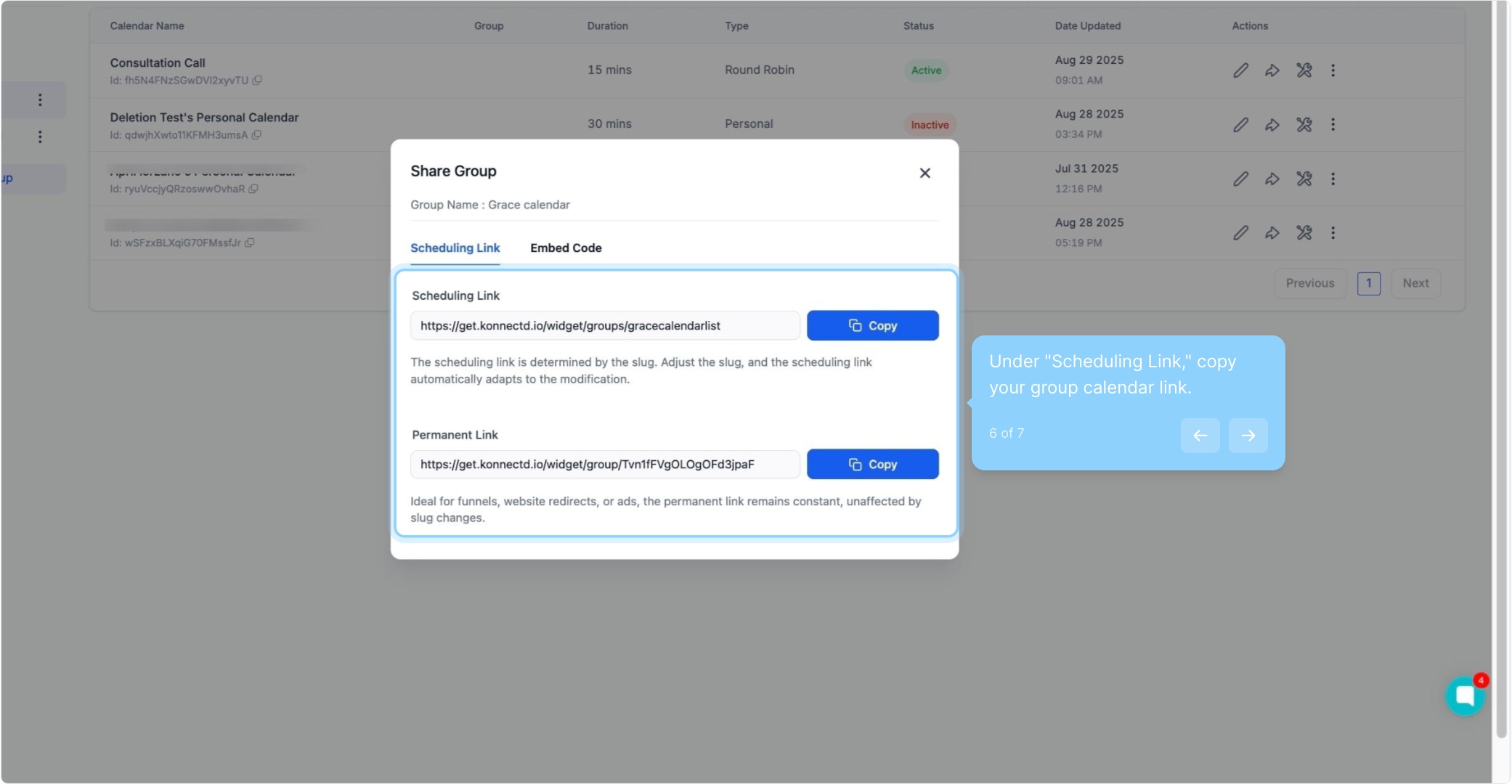Click the Next pagination button
This screenshot has width=1512, height=784.
tap(1415, 283)
